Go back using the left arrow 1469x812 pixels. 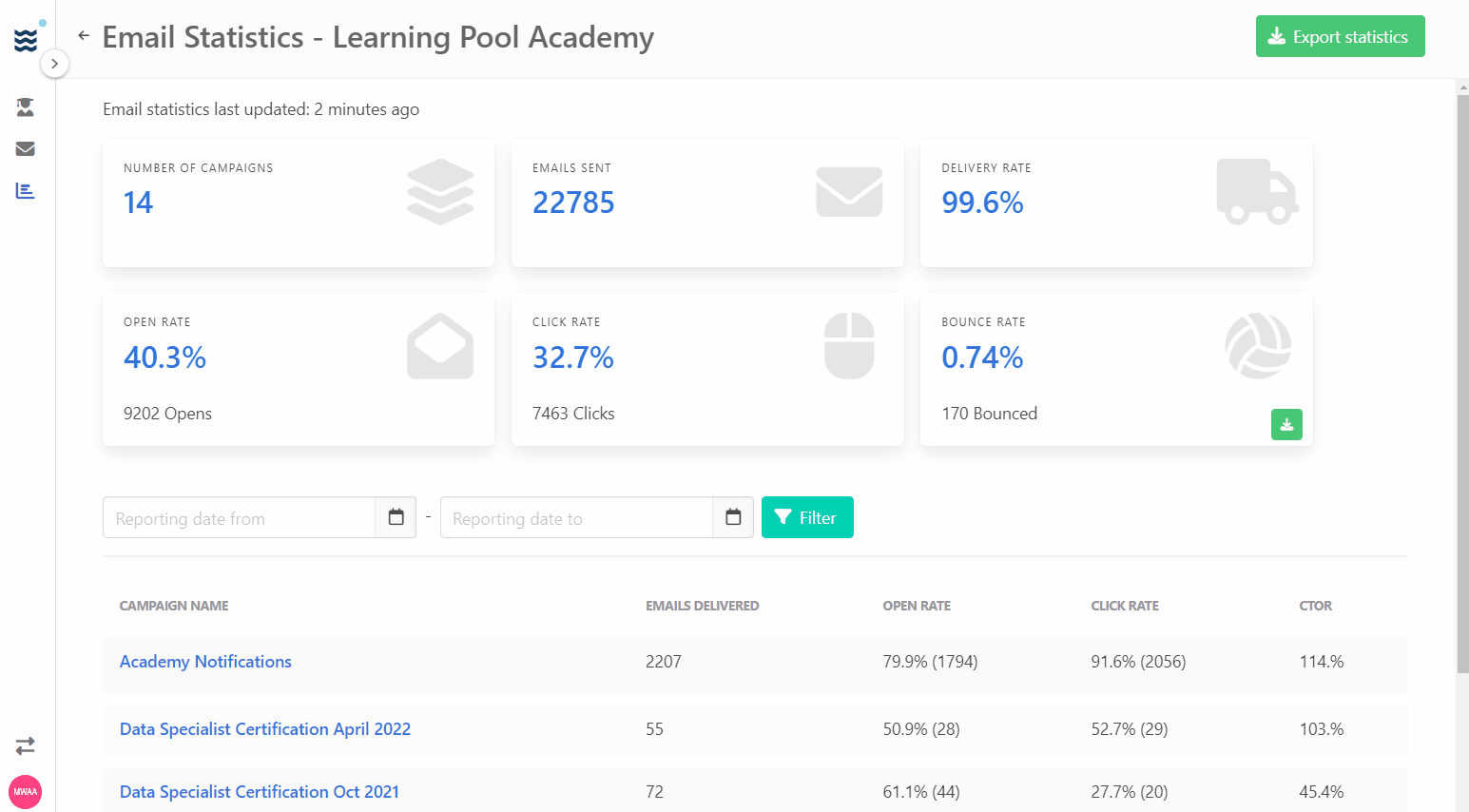pyautogui.click(x=84, y=36)
